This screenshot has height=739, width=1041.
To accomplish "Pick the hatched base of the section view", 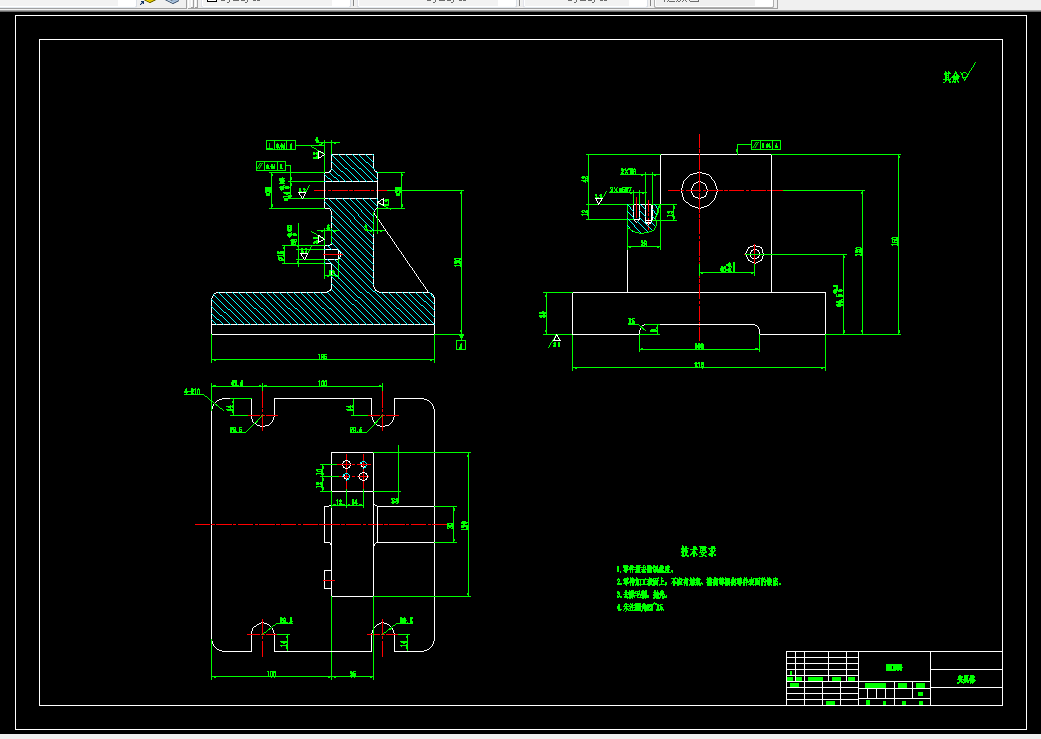I will point(323,309).
